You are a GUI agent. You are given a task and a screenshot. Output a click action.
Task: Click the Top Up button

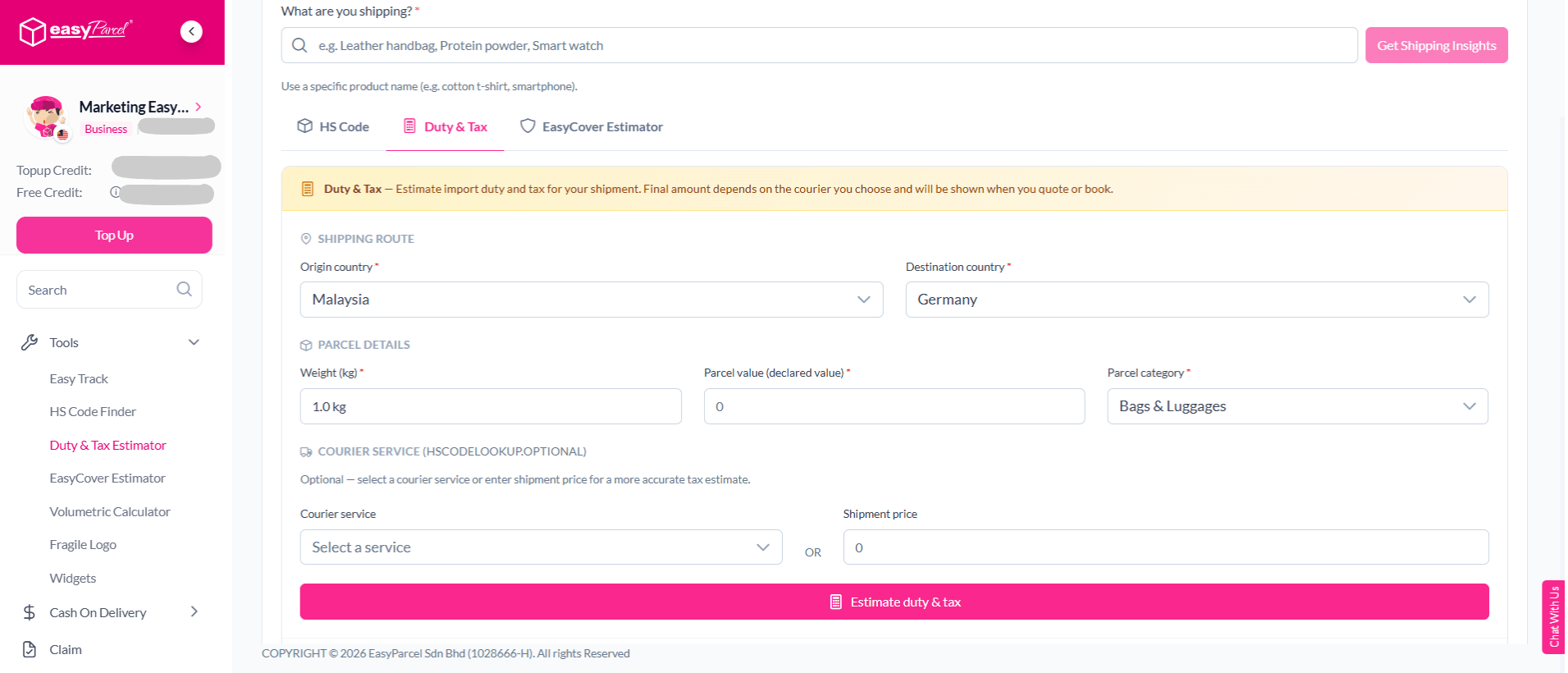[114, 235]
